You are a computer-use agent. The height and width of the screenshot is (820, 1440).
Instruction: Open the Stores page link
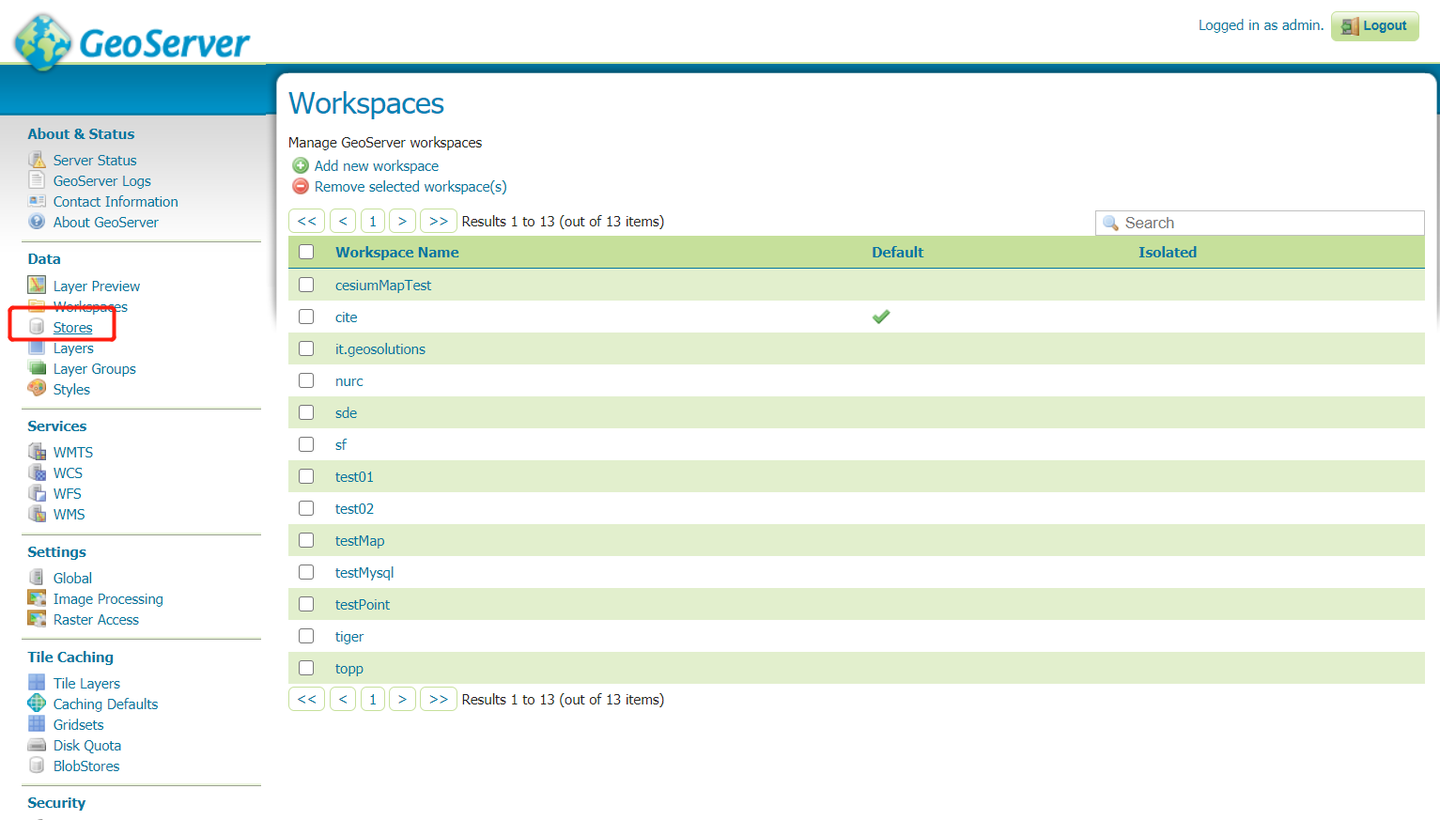(x=73, y=327)
